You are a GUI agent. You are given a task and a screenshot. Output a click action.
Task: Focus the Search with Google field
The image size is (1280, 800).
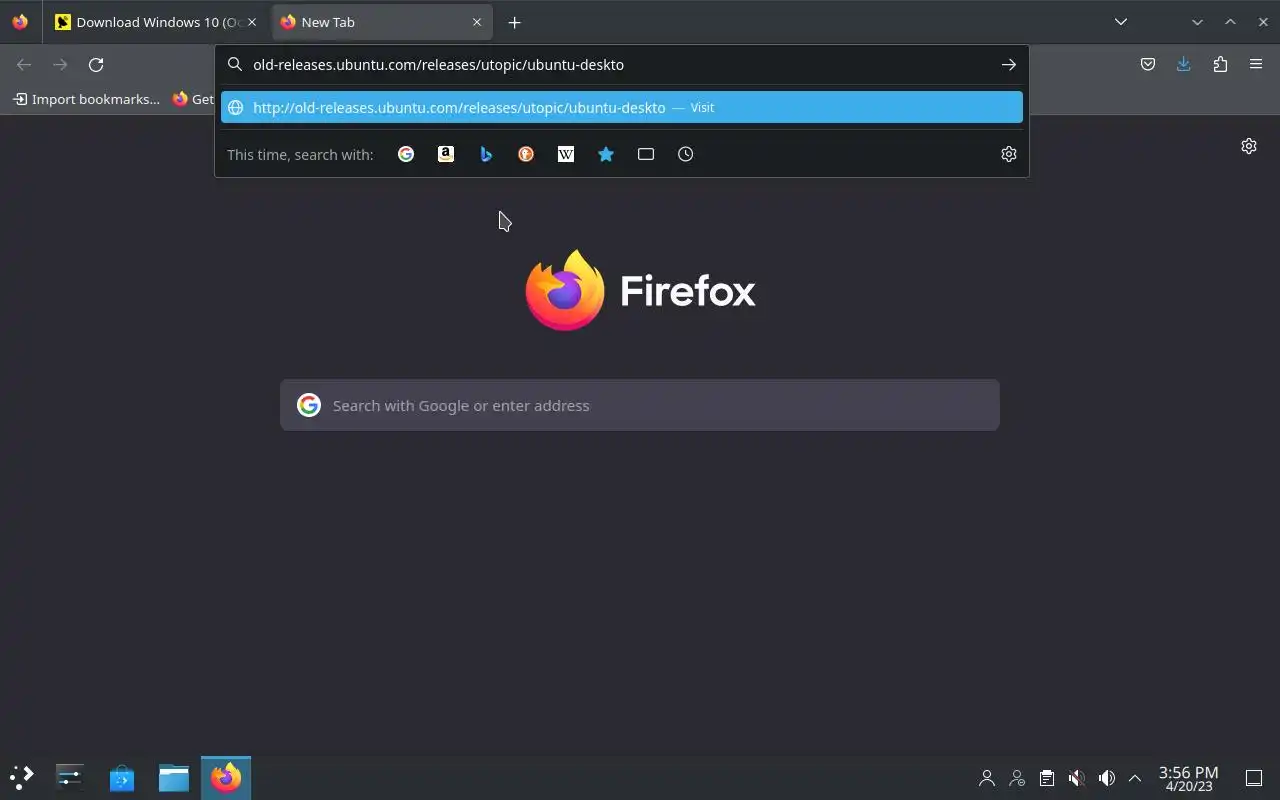[x=640, y=405]
